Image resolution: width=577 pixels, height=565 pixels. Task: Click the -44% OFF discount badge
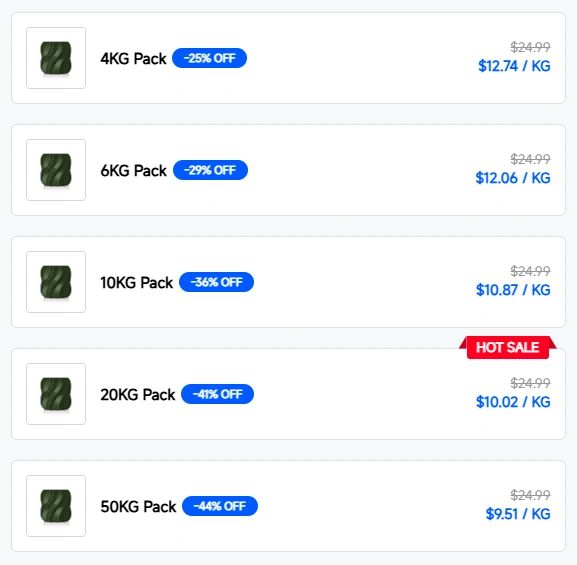(x=220, y=506)
